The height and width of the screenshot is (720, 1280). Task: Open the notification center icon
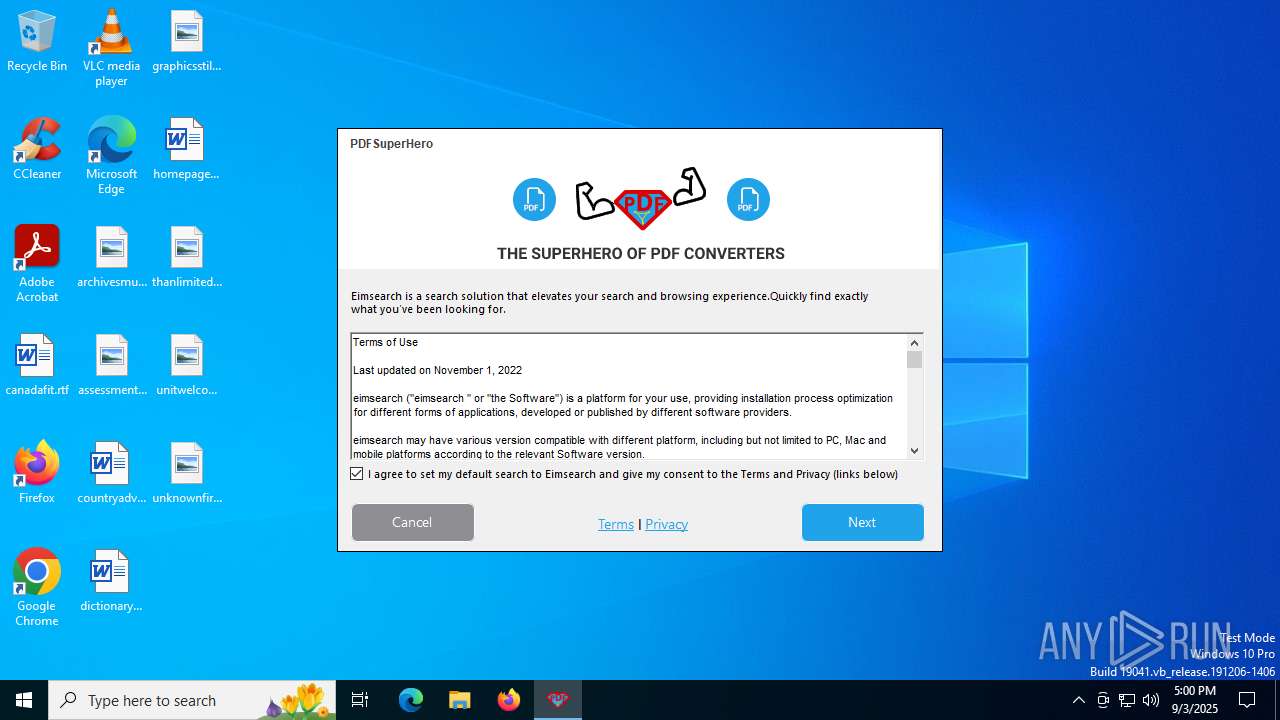pos(1247,700)
